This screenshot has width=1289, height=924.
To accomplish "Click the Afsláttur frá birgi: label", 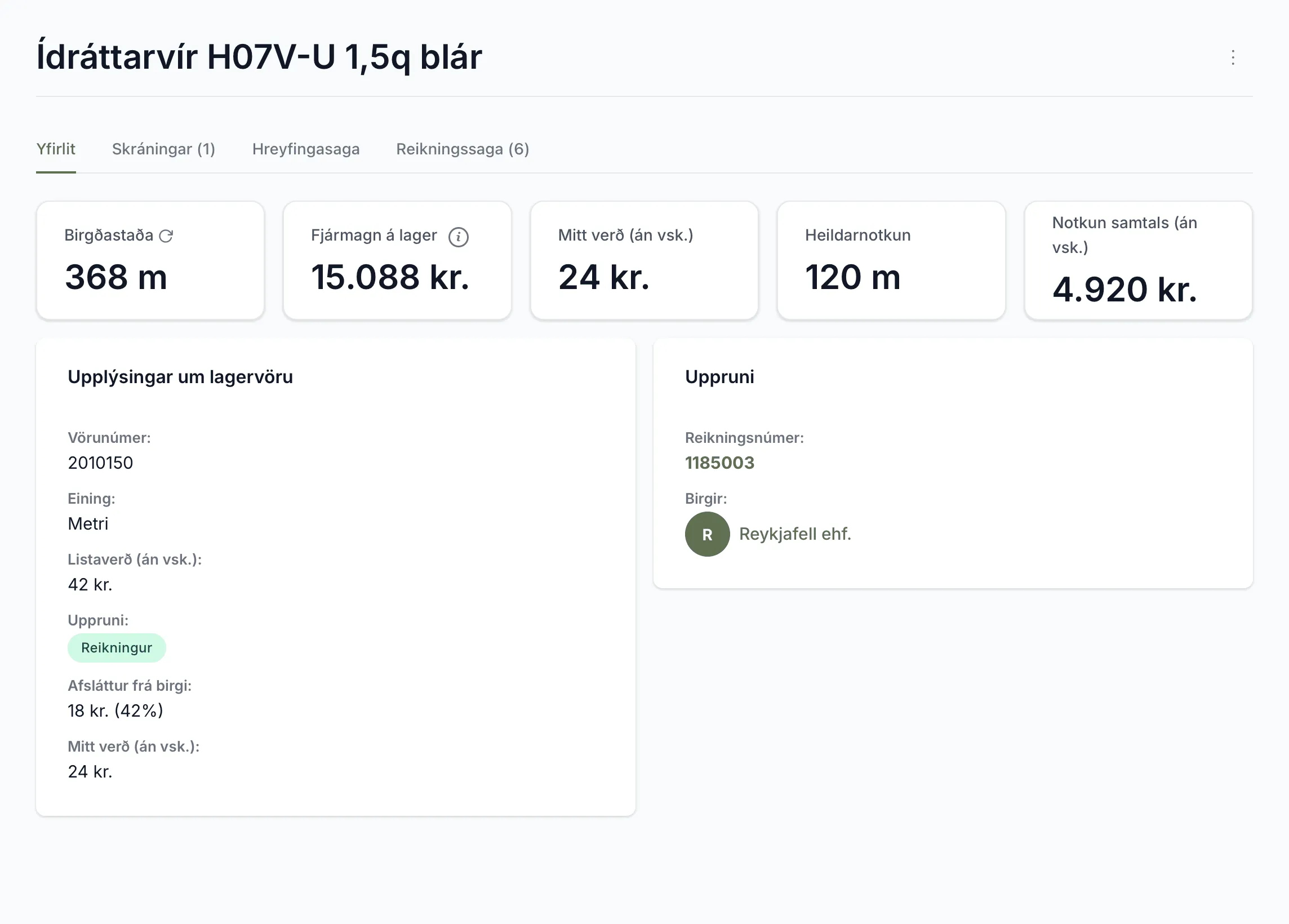I will 130,685.
